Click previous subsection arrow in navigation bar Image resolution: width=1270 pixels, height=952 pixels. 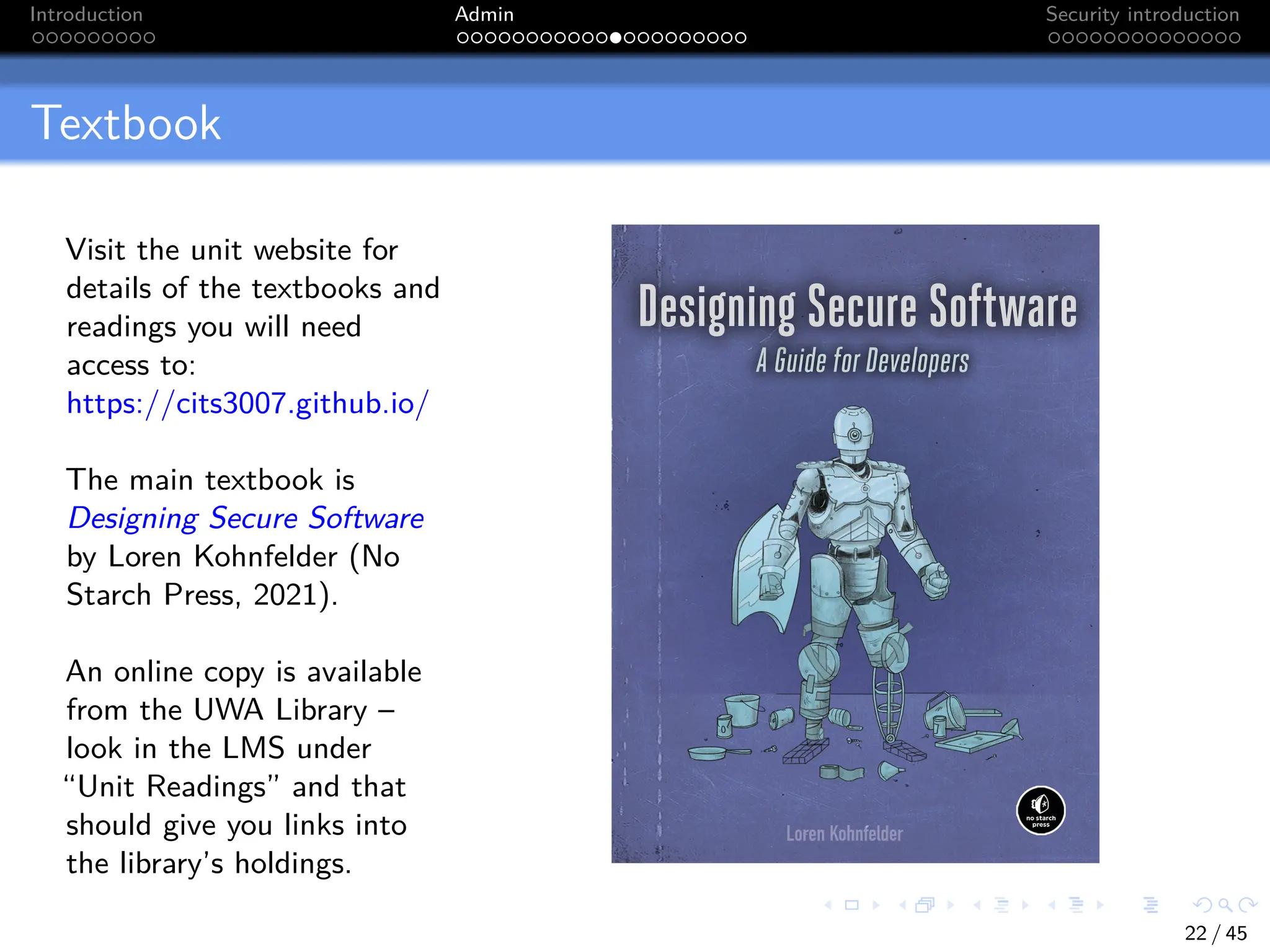coord(977,906)
